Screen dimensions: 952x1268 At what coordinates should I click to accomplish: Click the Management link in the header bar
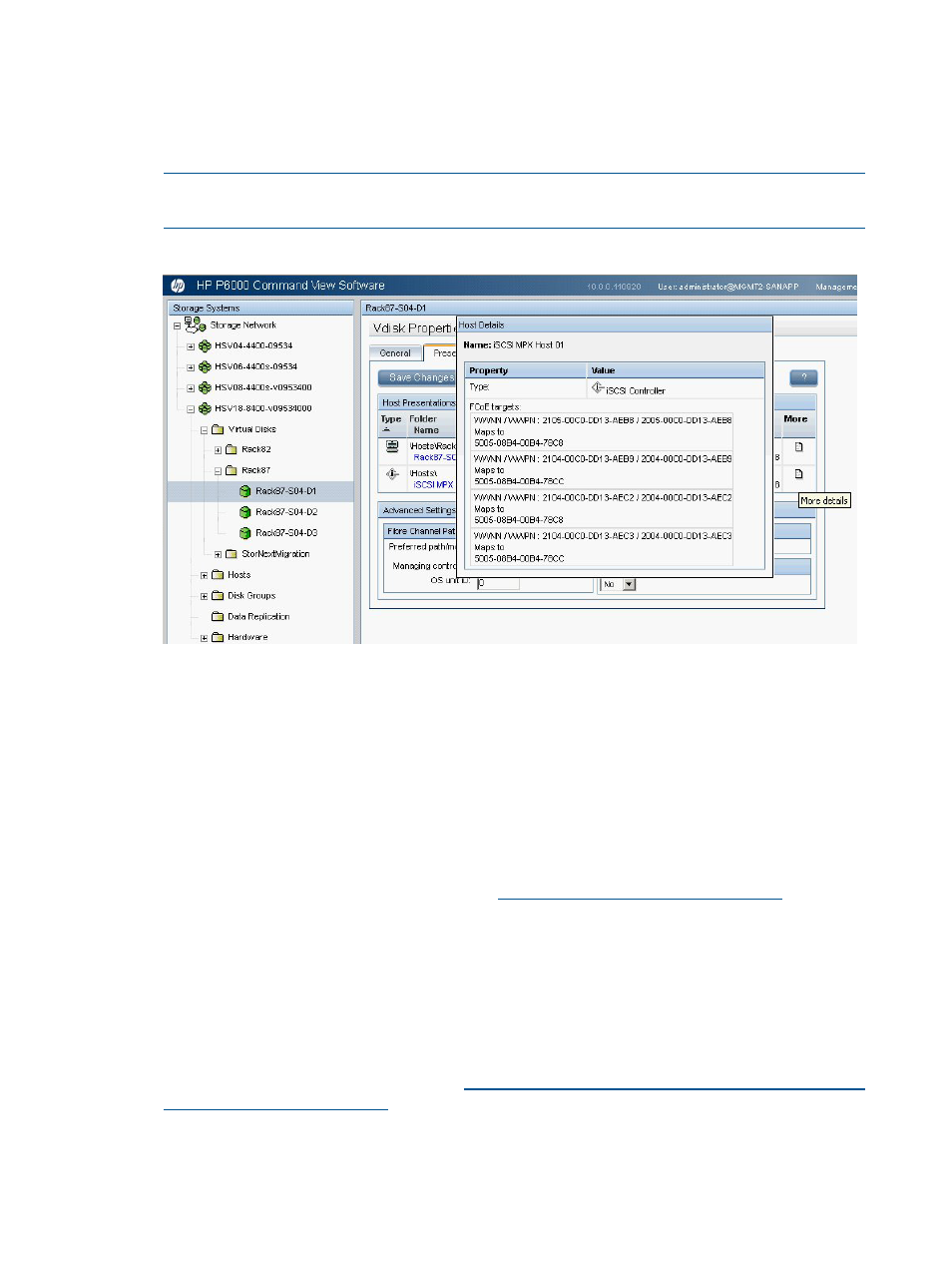point(836,287)
